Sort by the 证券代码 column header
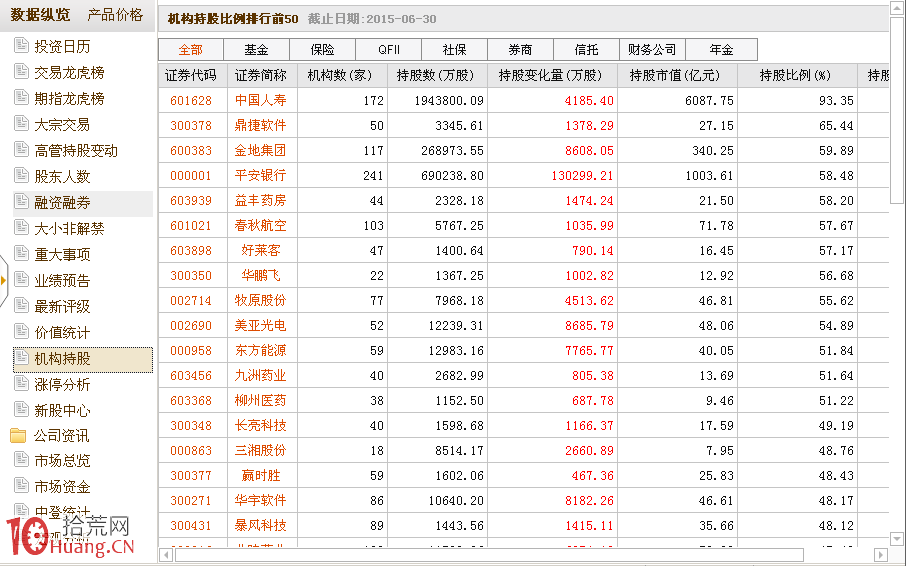 coord(192,75)
